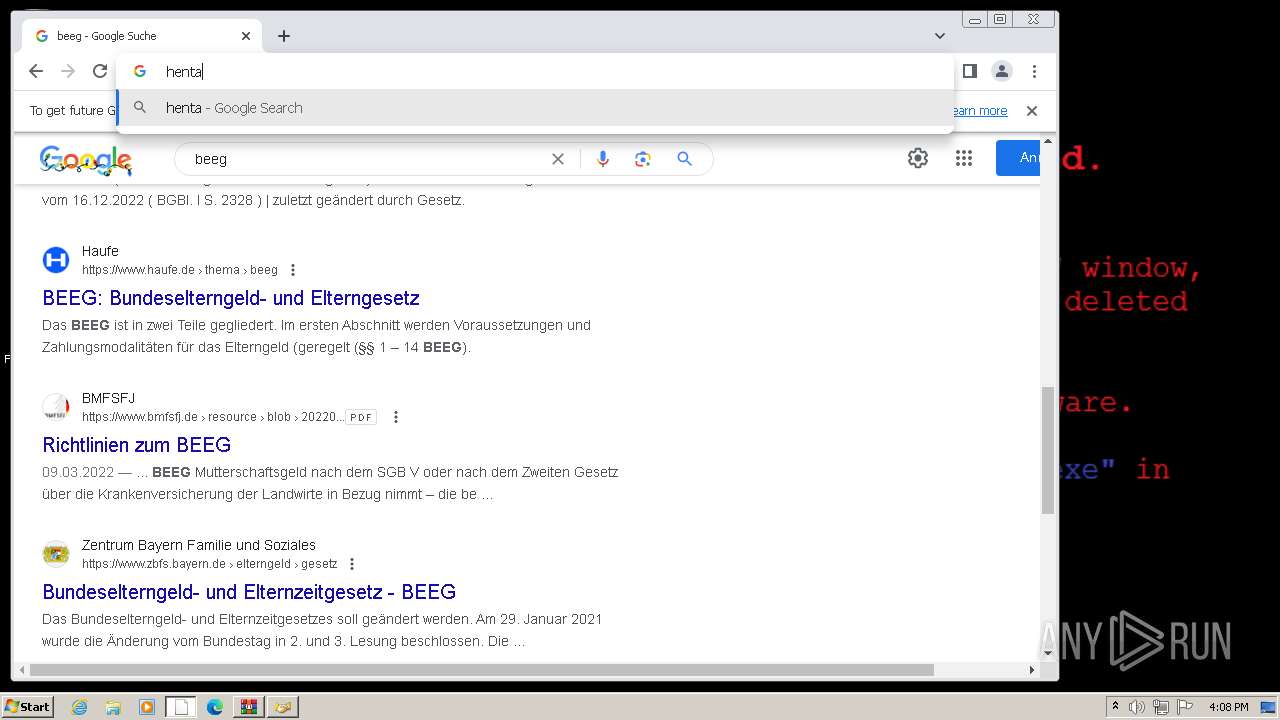Launch Internet Explorer from taskbar
This screenshot has width=1280, height=720.
[80, 707]
